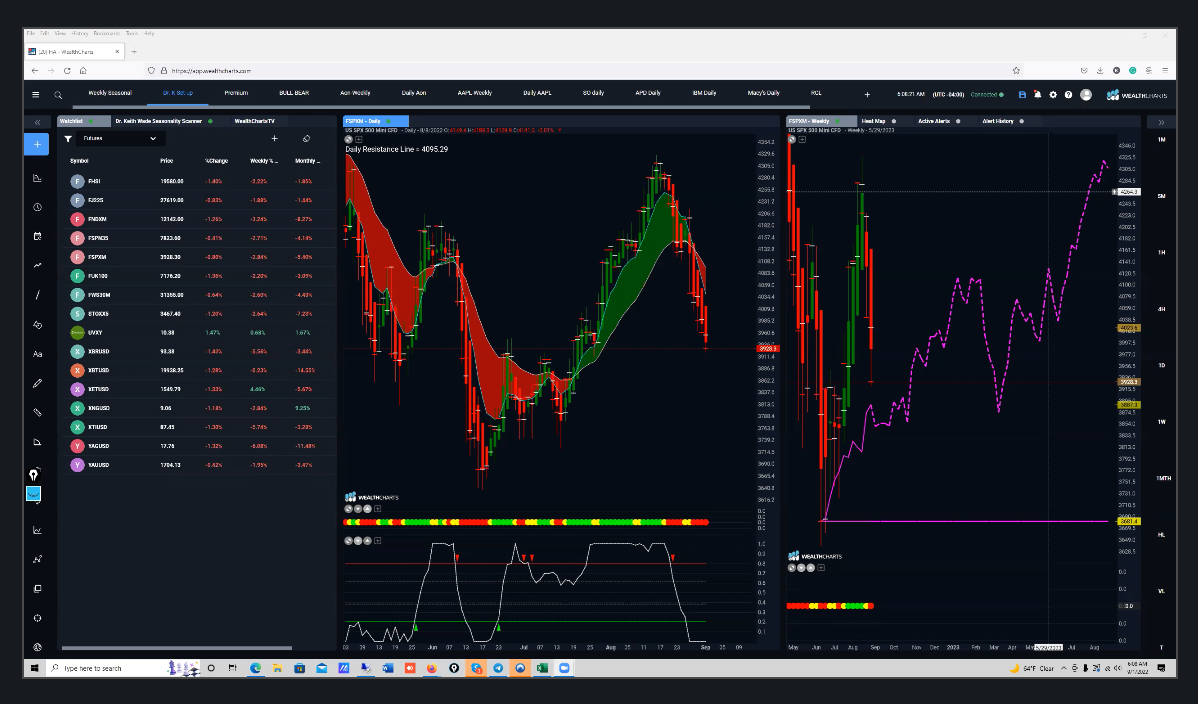
Task: Click the FSPXM - Weekly chart tab
Action: (x=821, y=122)
